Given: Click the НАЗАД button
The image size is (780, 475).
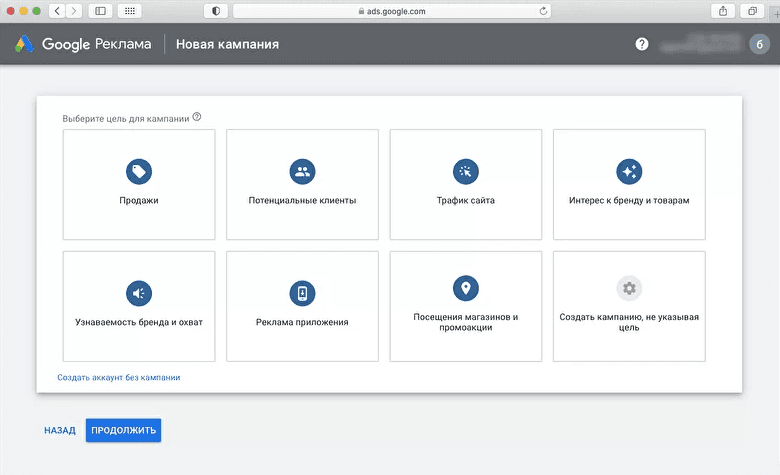Looking at the screenshot, I should click(x=60, y=430).
